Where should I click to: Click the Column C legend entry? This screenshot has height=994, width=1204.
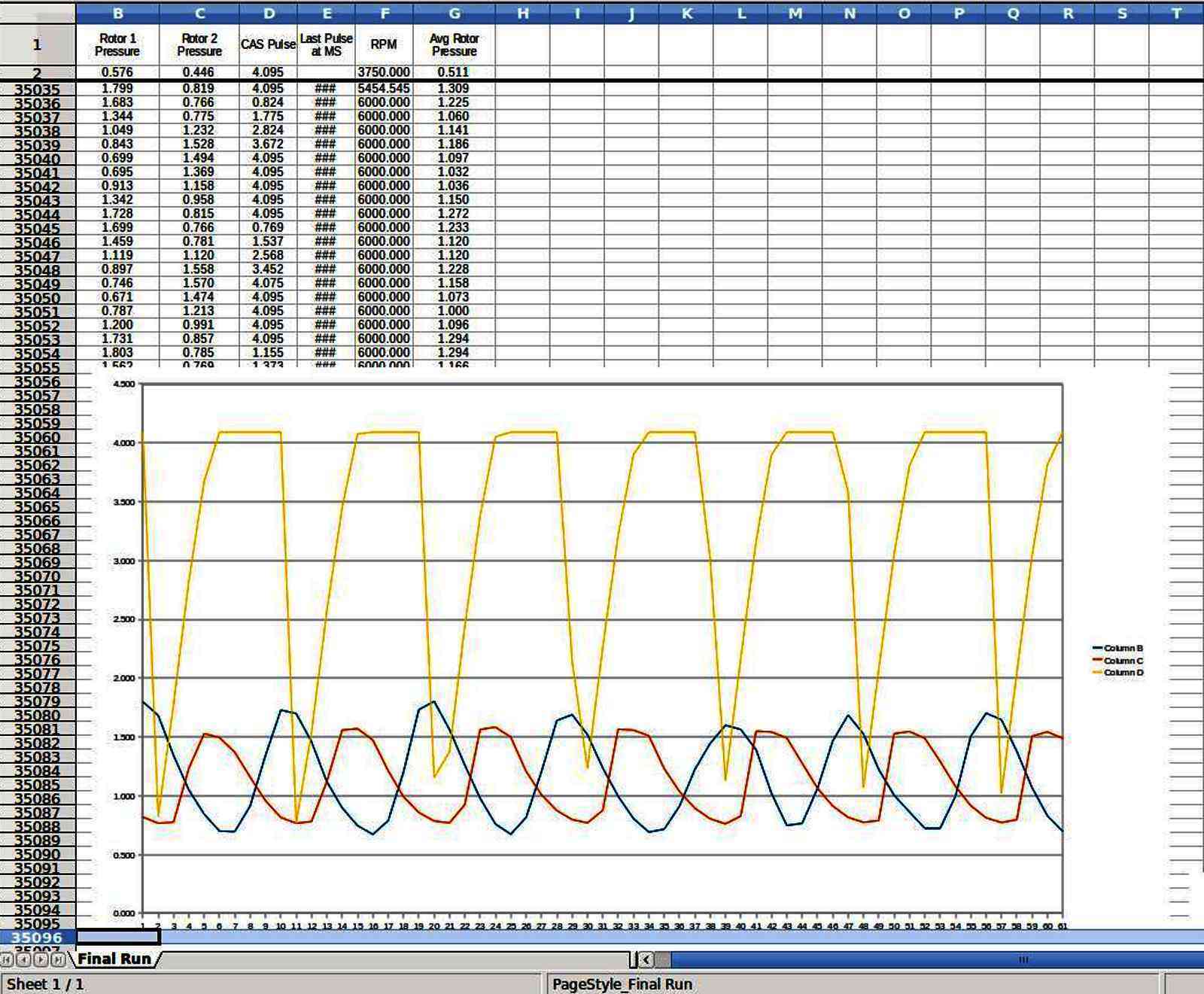1118,660
